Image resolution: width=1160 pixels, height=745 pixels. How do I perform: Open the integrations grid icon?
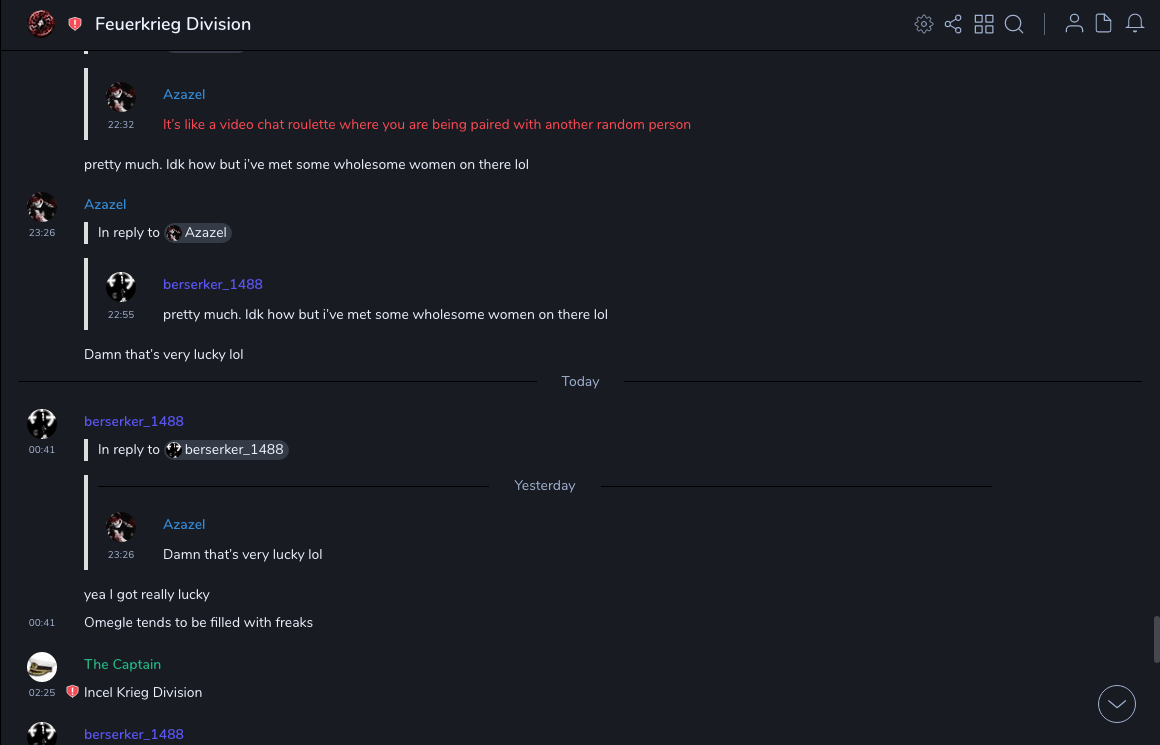984,24
